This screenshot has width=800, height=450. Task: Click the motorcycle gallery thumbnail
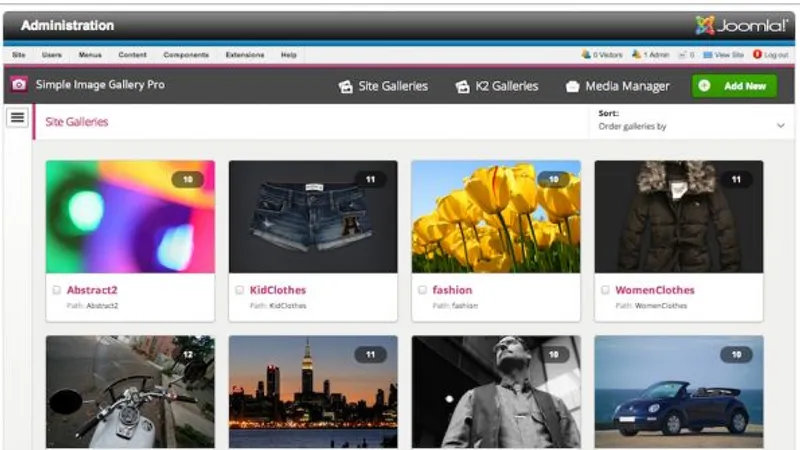click(x=130, y=391)
